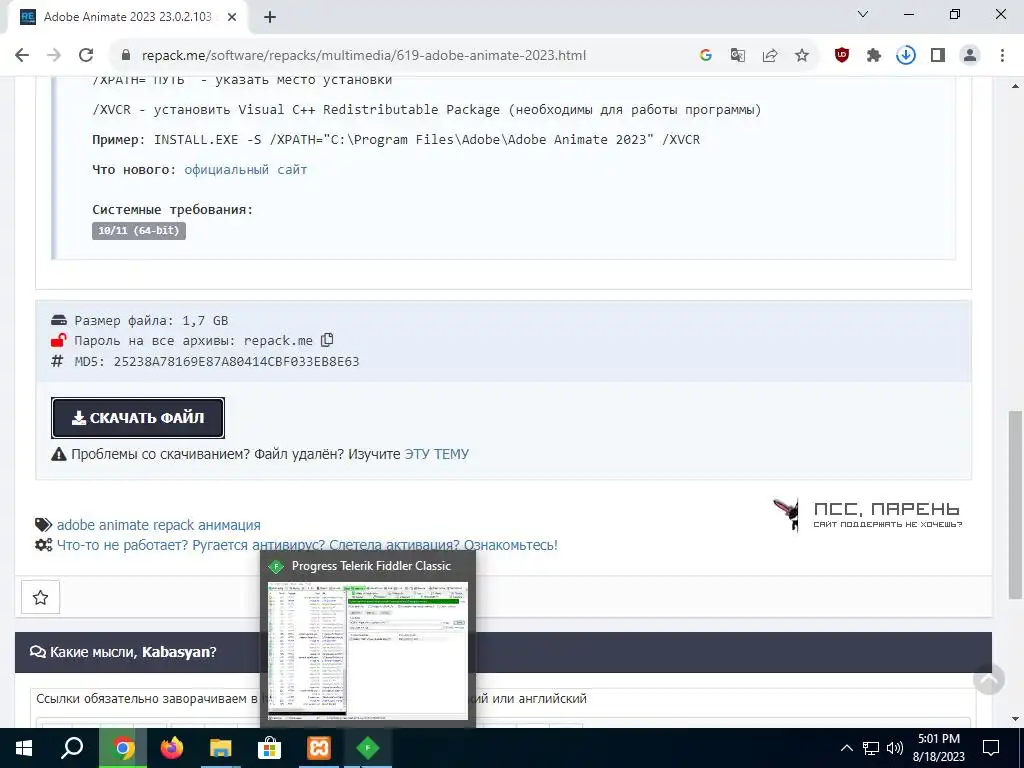Open the profile avatar menu
This screenshot has width=1024, height=768.
pos(970,56)
